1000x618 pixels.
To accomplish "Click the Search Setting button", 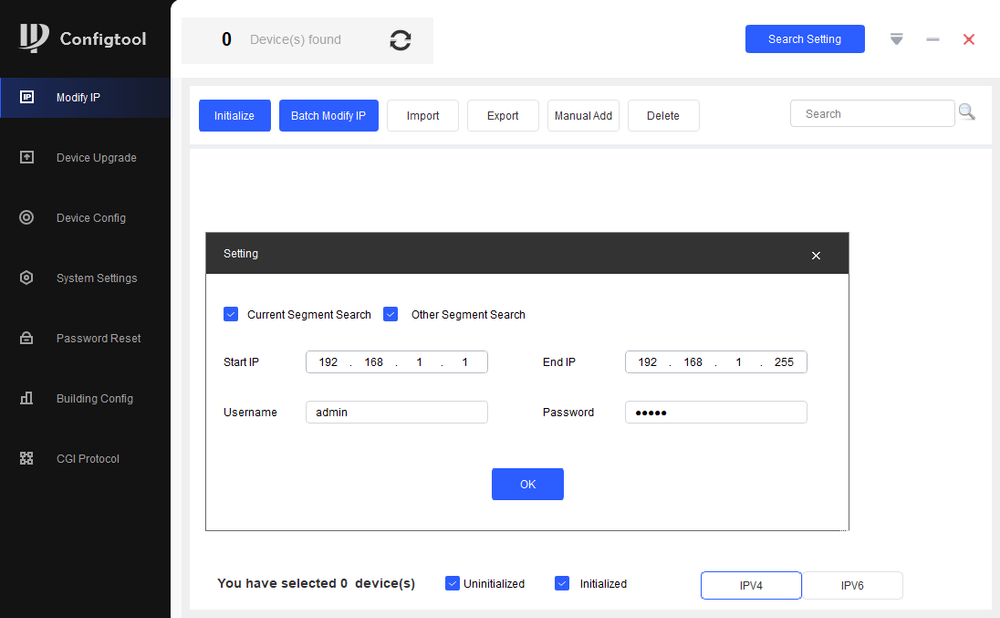I will tap(805, 39).
